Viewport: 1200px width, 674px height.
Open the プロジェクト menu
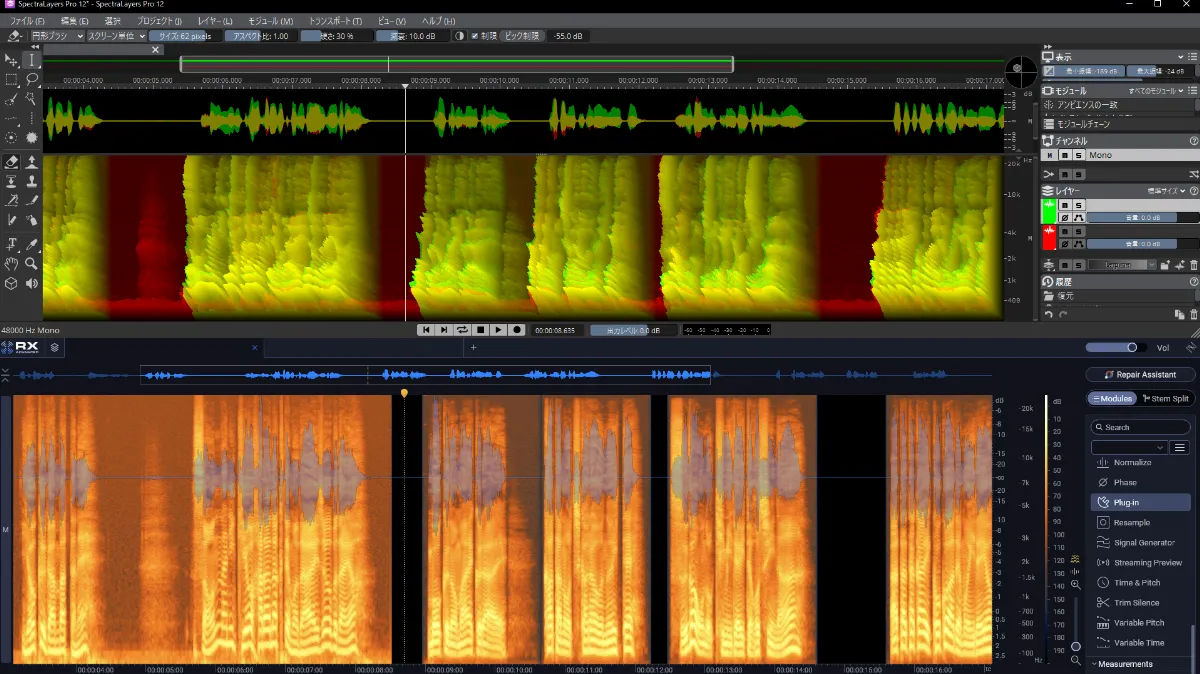(159, 21)
